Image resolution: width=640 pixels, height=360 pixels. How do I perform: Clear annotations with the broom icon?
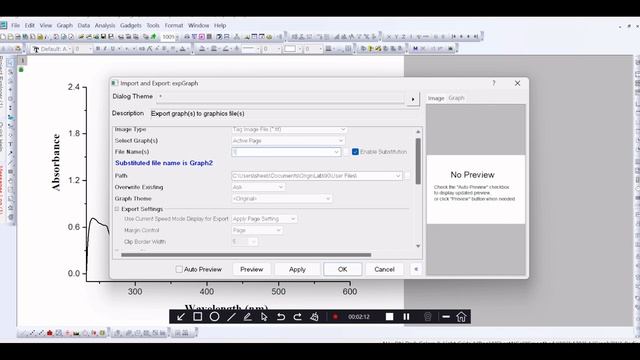coord(314,317)
